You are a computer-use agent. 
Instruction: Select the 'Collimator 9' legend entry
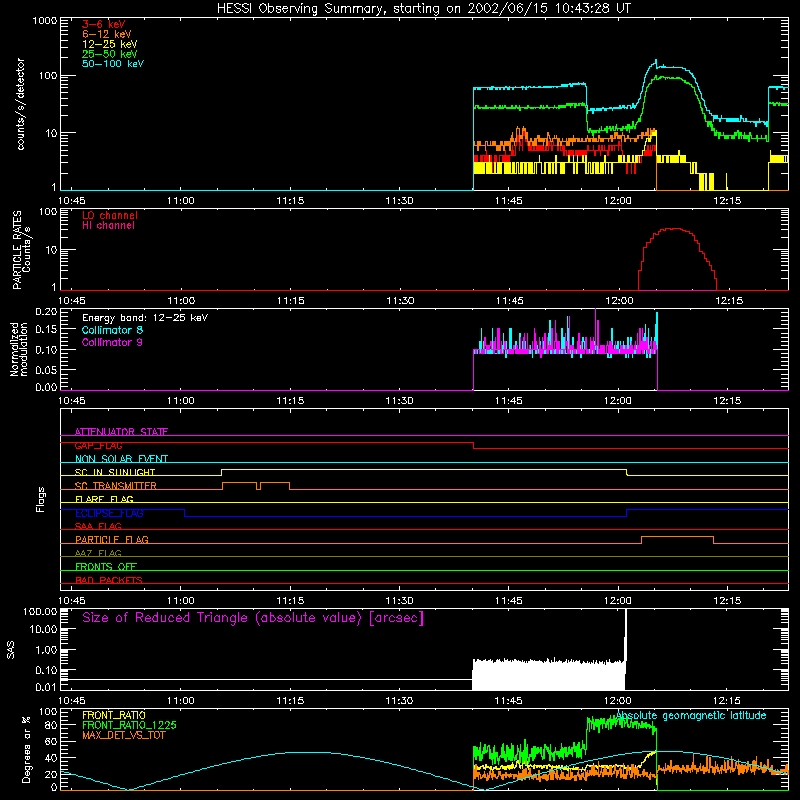point(112,342)
